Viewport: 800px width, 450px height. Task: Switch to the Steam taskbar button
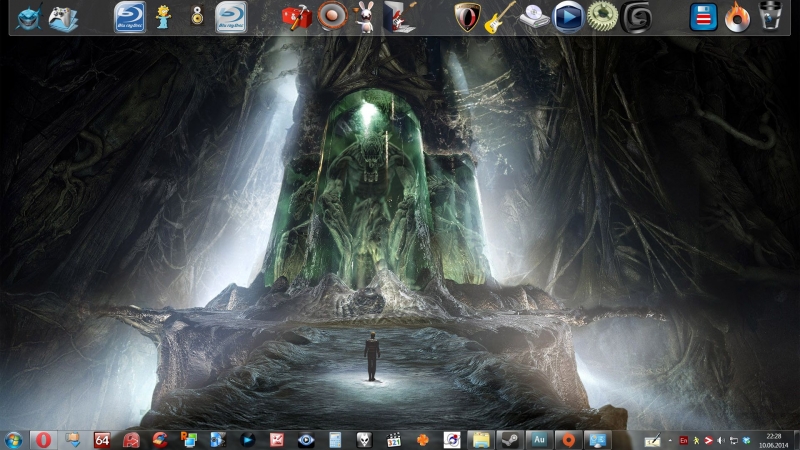510,440
